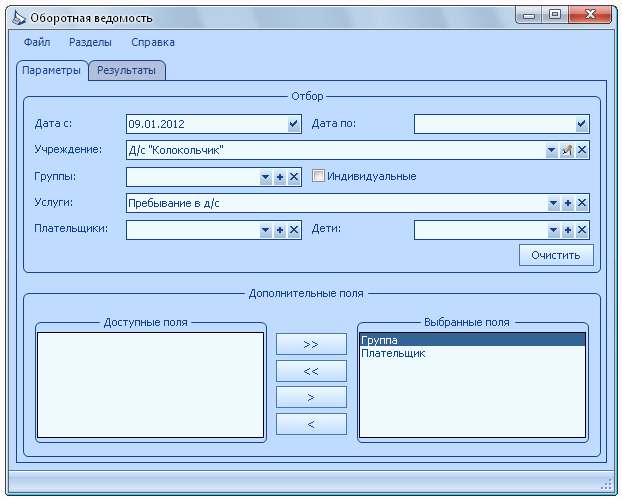Expand the Плательщики dropdown list
The width and height of the screenshot is (622, 499).
click(x=265, y=230)
